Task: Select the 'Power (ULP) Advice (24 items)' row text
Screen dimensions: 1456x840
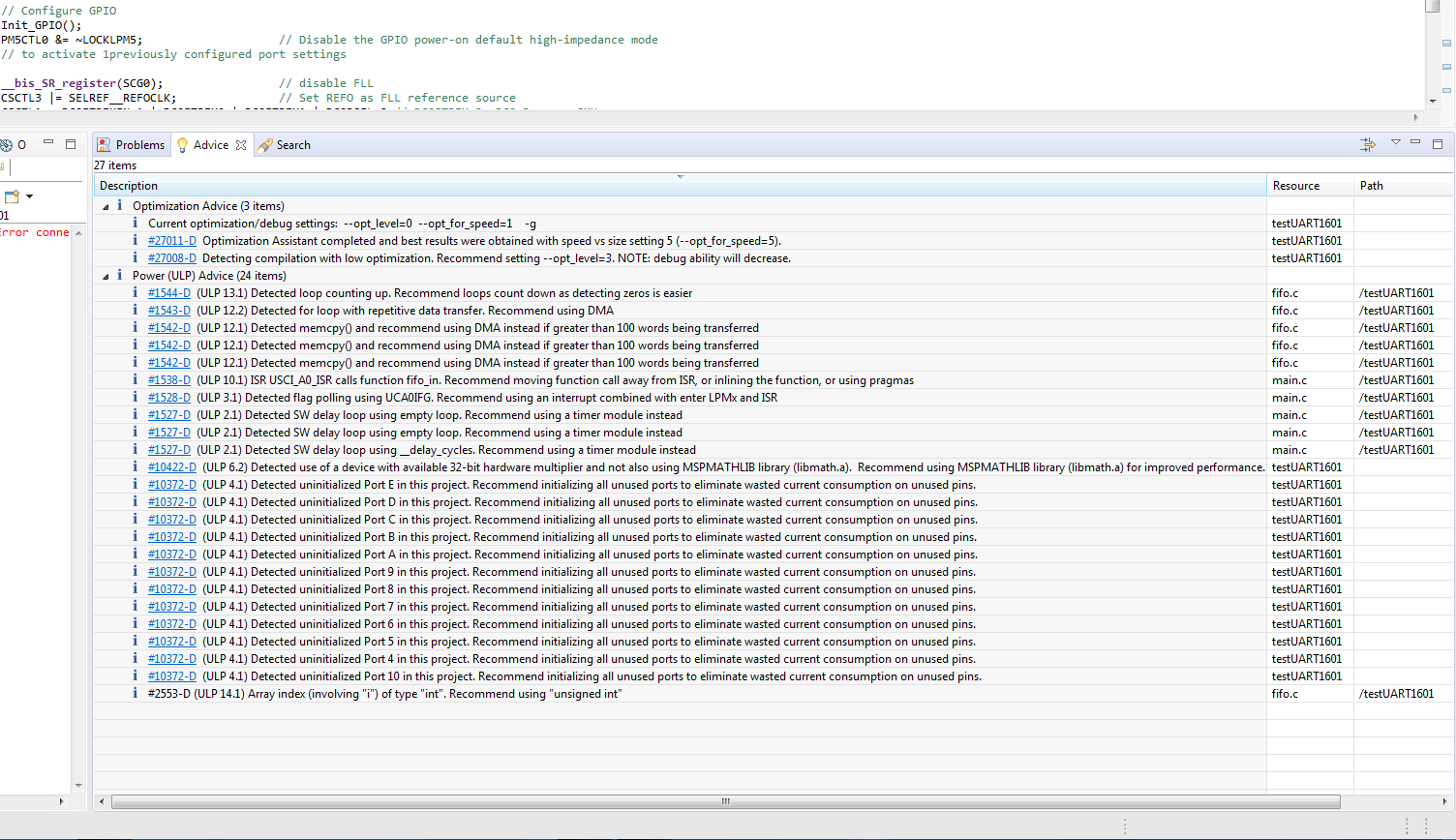Action: click(209, 276)
